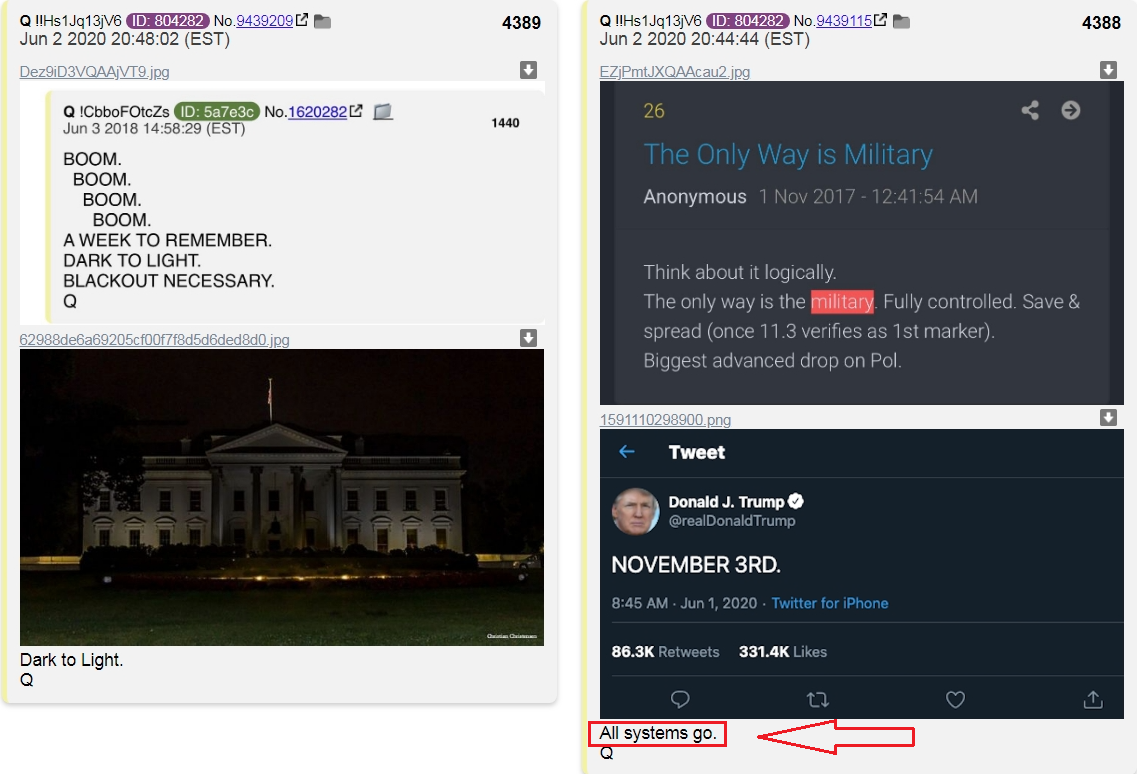Screen dimensions: 1137x774
Task: Download the 1591110298900.png image
Action: 1108,417
